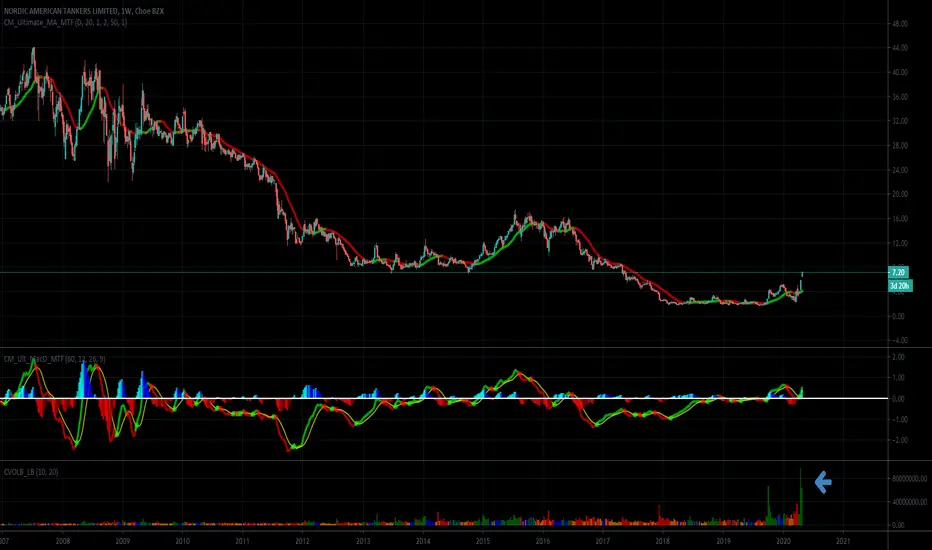
Task: Click the 2019 label on time axis
Action: click(723, 541)
